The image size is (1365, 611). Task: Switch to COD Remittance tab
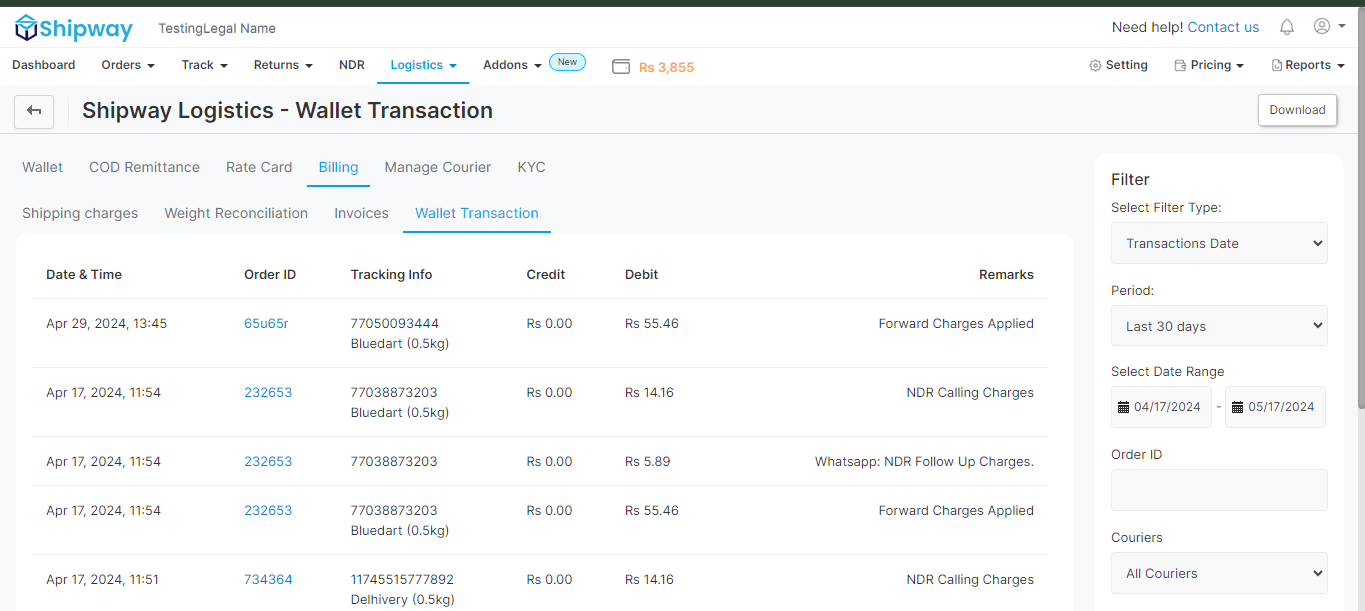click(x=144, y=167)
